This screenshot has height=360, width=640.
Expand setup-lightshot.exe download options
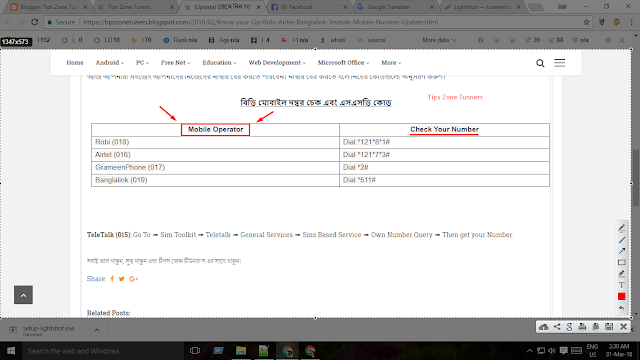[x=97, y=330]
